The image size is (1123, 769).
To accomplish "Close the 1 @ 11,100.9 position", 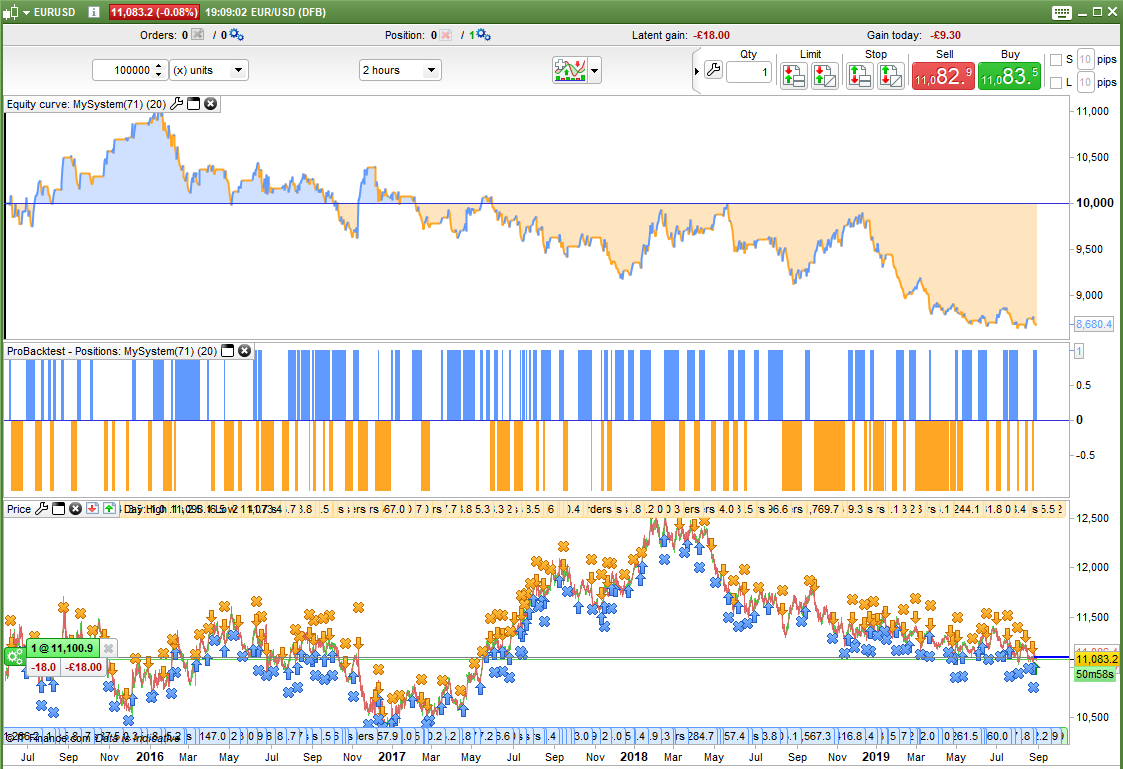I will point(109,649).
